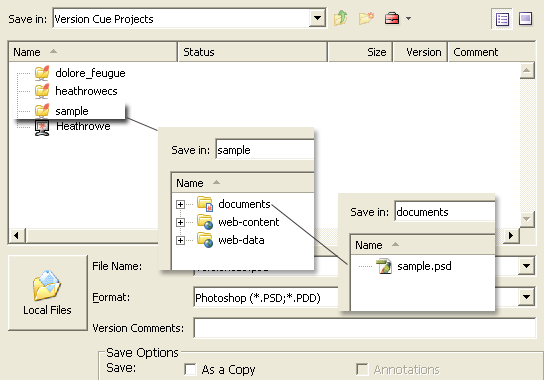
Task: Select the dolore_feugue project label
Action: click(x=90, y=73)
